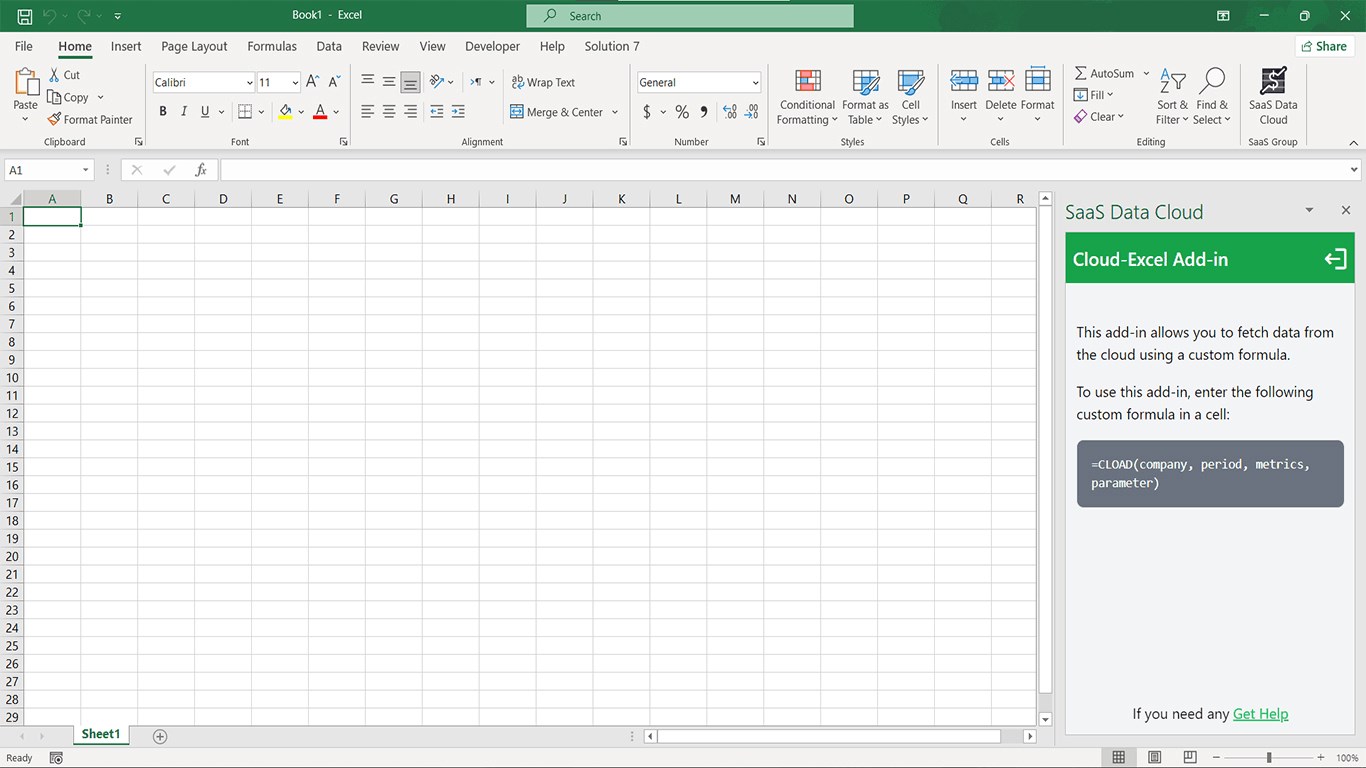Click the Search box in title bar
The height and width of the screenshot is (768, 1366).
point(690,16)
